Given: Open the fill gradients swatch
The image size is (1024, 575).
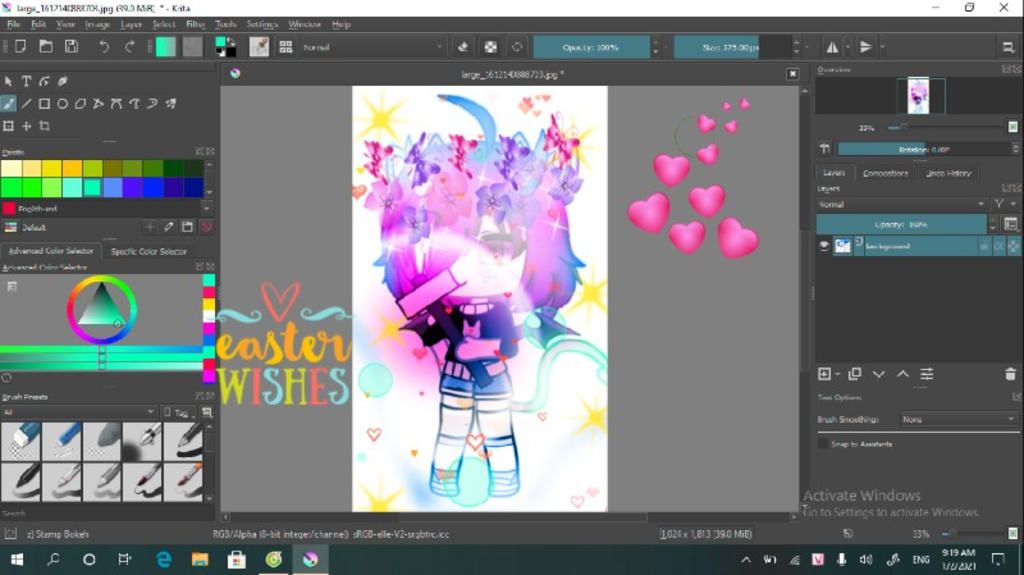Looking at the screenshot, I should 166,47.
